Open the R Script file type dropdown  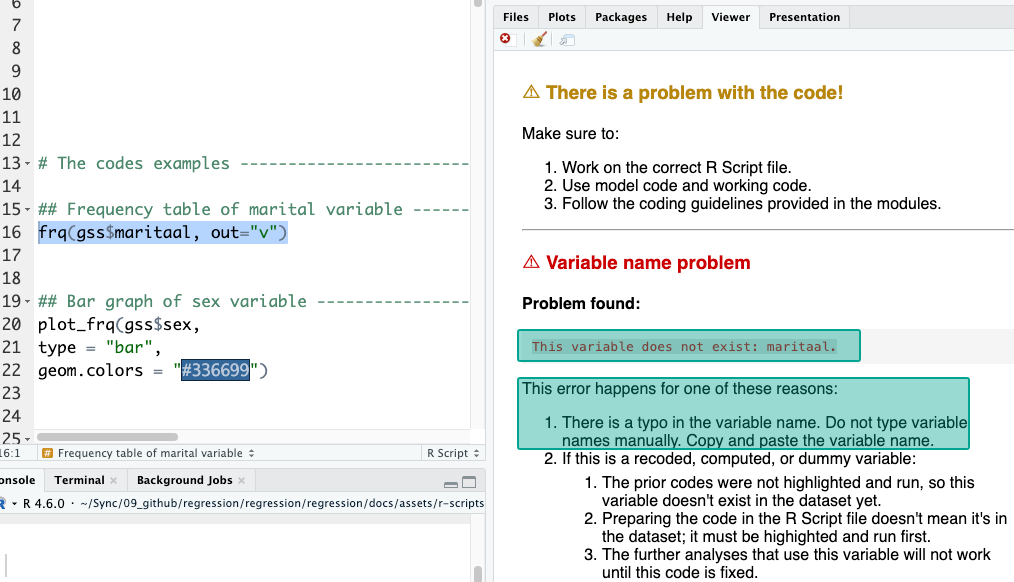[x=453, y=453]
